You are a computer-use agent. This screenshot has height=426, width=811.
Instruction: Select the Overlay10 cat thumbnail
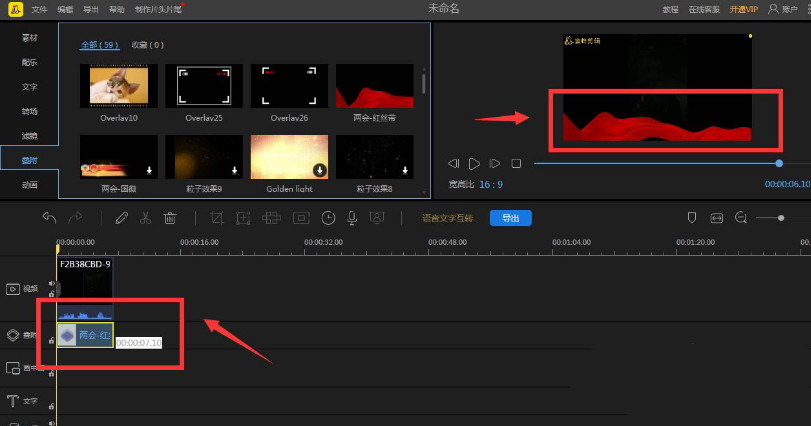click(x=118, y=86)
